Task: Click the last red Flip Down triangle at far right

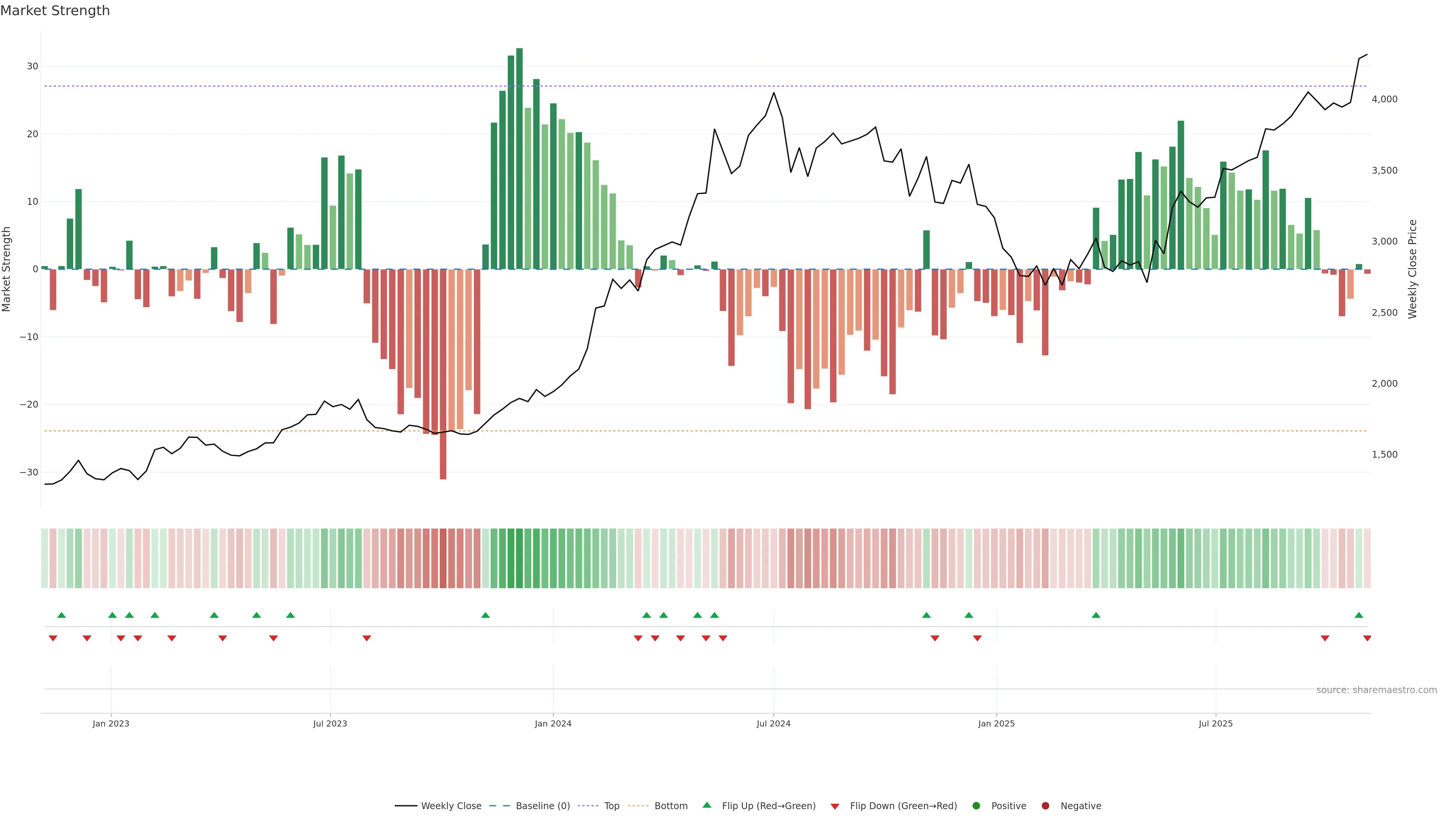Action: pyautogui.click(x=1367, y=638)
